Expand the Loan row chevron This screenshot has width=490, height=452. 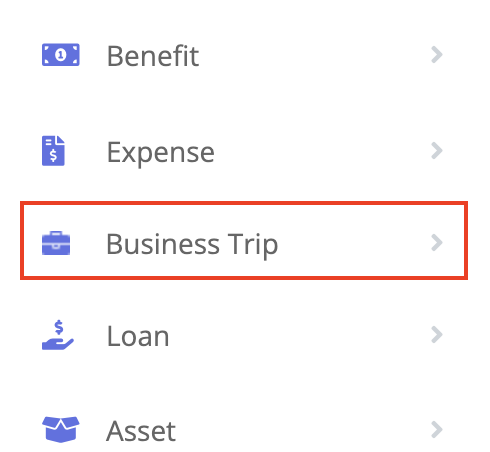coord(436,335)
